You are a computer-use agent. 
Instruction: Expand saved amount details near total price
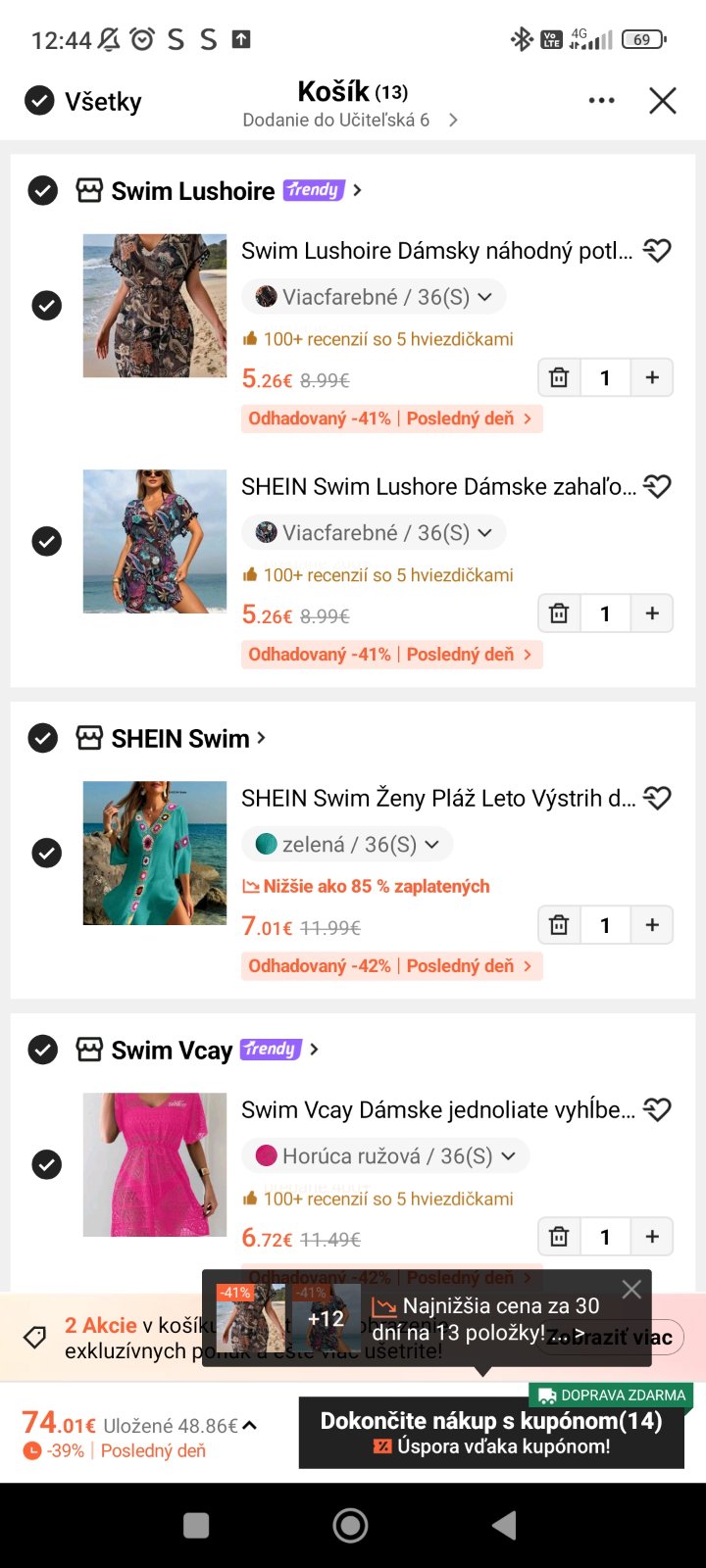[249, 1425]
